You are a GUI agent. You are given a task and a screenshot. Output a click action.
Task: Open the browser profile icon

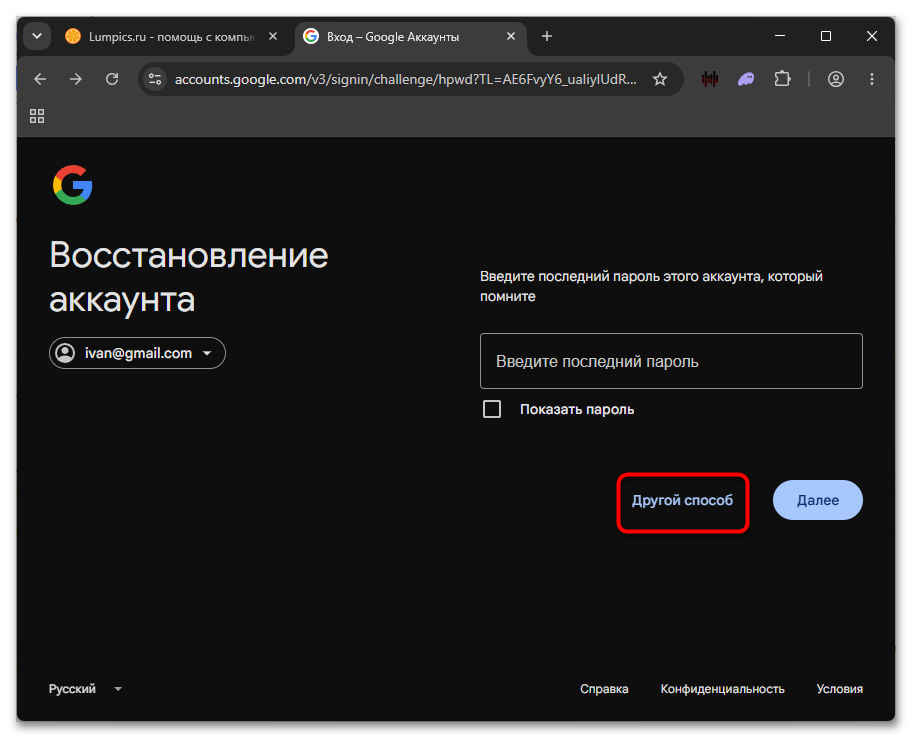click(x=836, y=79)
